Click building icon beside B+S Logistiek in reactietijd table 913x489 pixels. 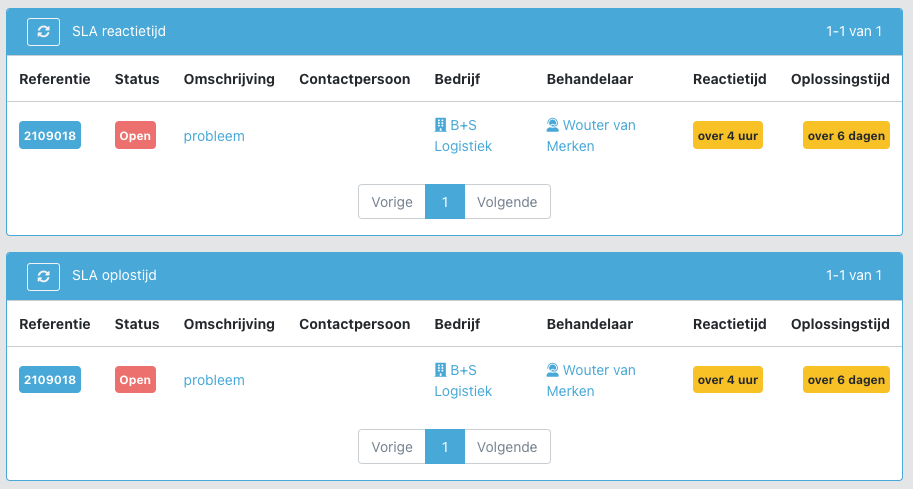(x=440, y=125)
